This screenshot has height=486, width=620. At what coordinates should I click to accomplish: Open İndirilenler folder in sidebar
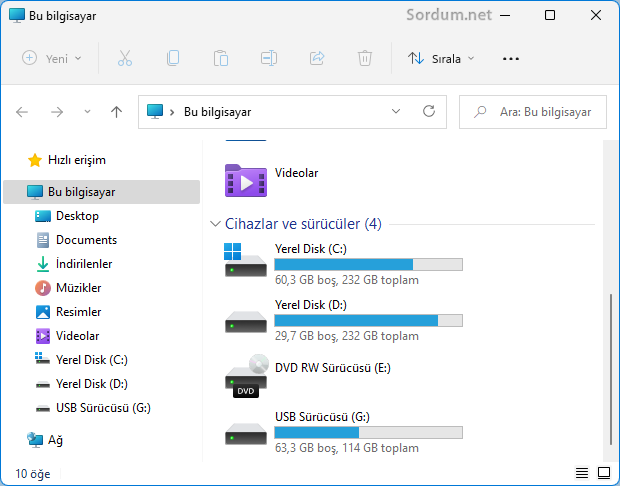tap(83, 264)
